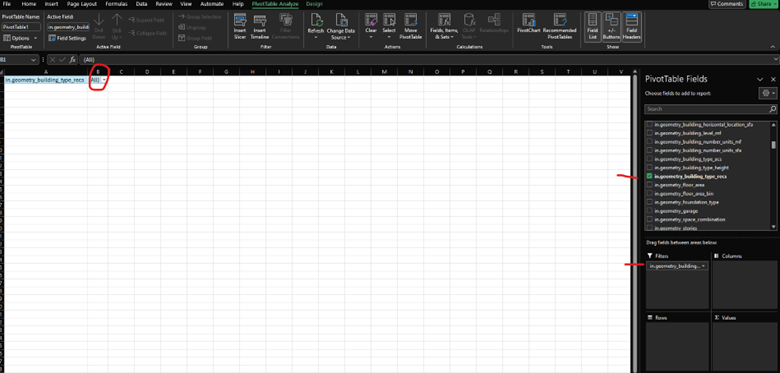Open the Name Box dropdown
The width and height of the screenshot is (780, 373).
[33, 60]
